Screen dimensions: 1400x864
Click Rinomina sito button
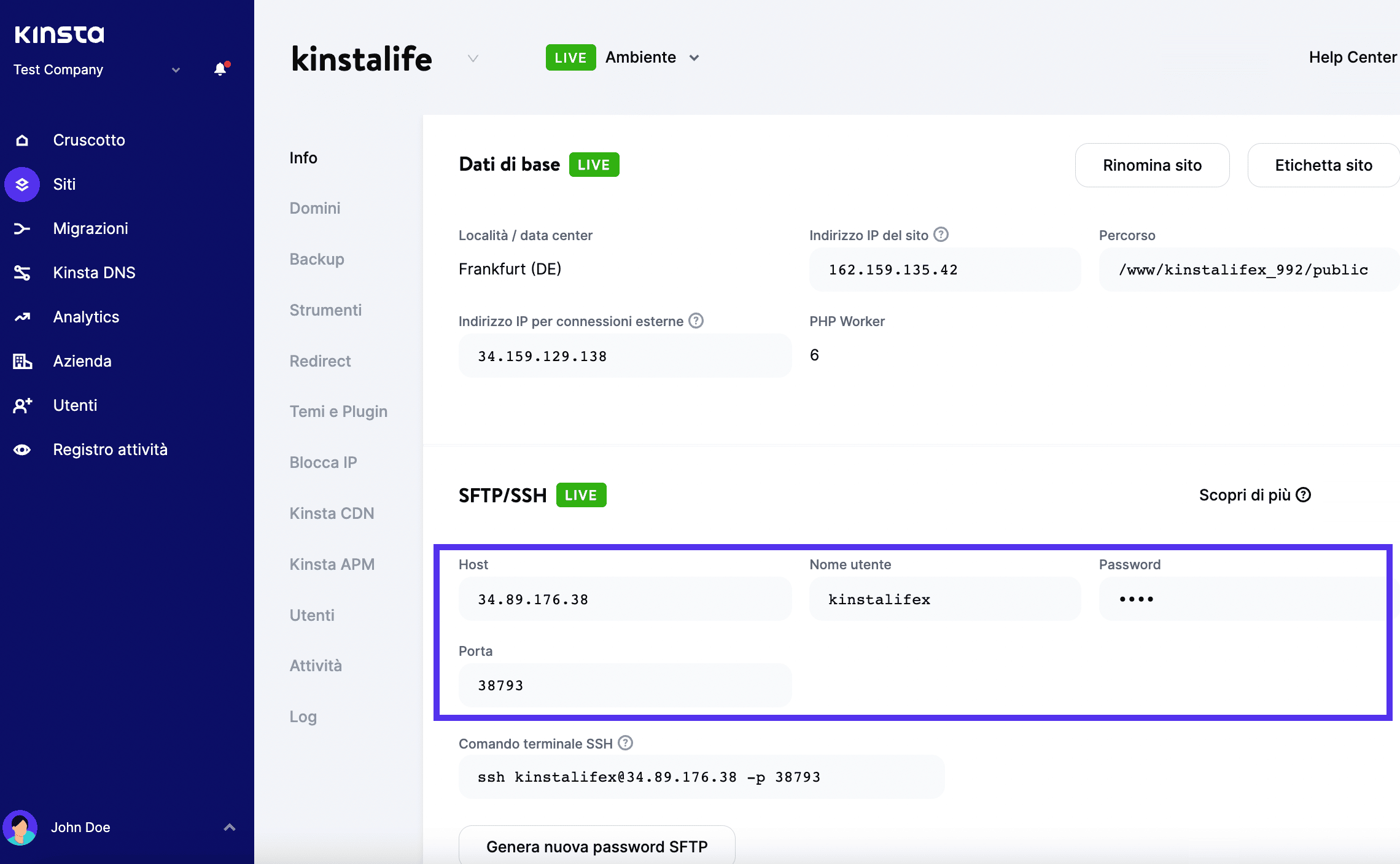(x=1152, y=165)
